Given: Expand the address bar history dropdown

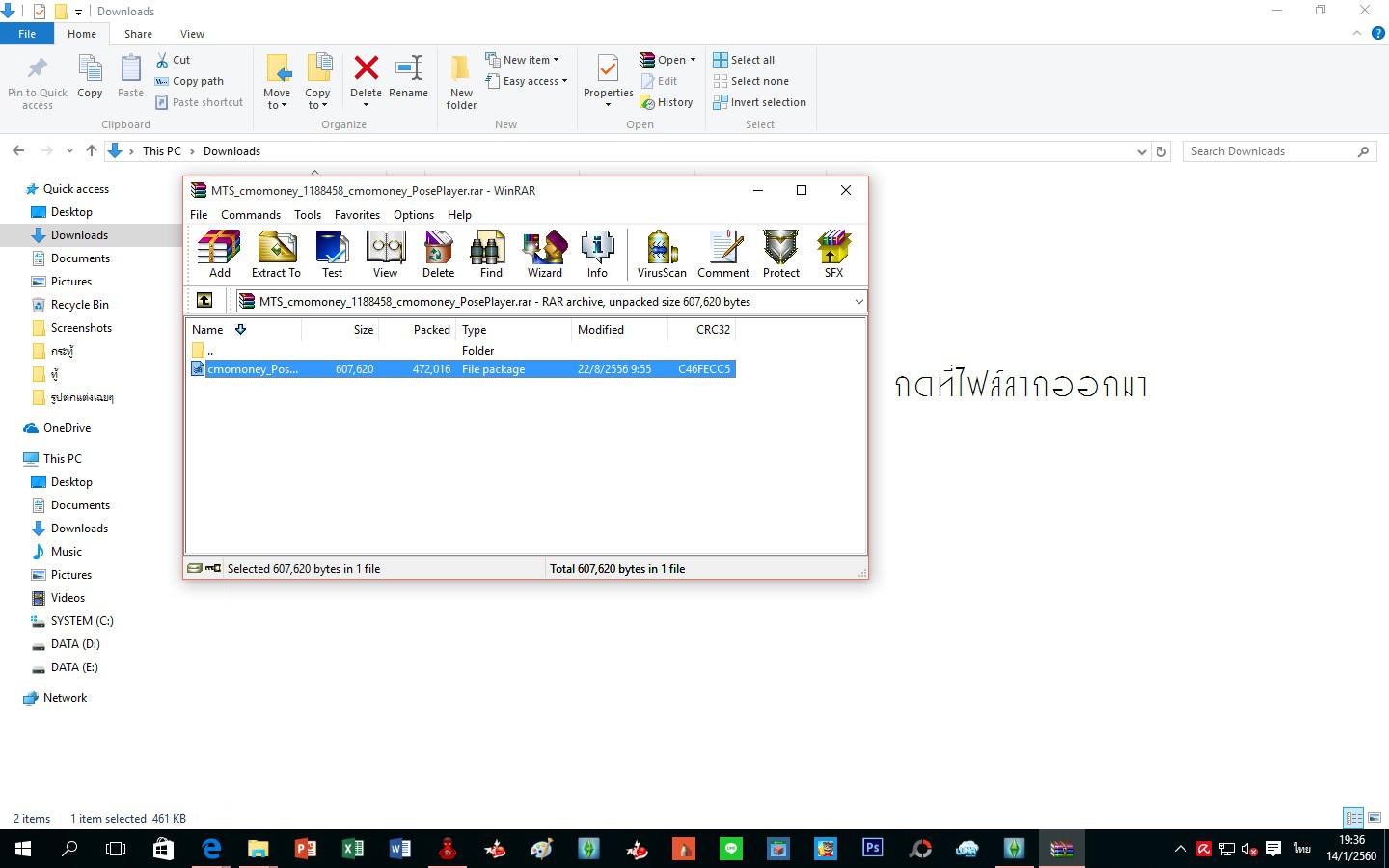Looking at the screenshot, I should point(1142,151).
